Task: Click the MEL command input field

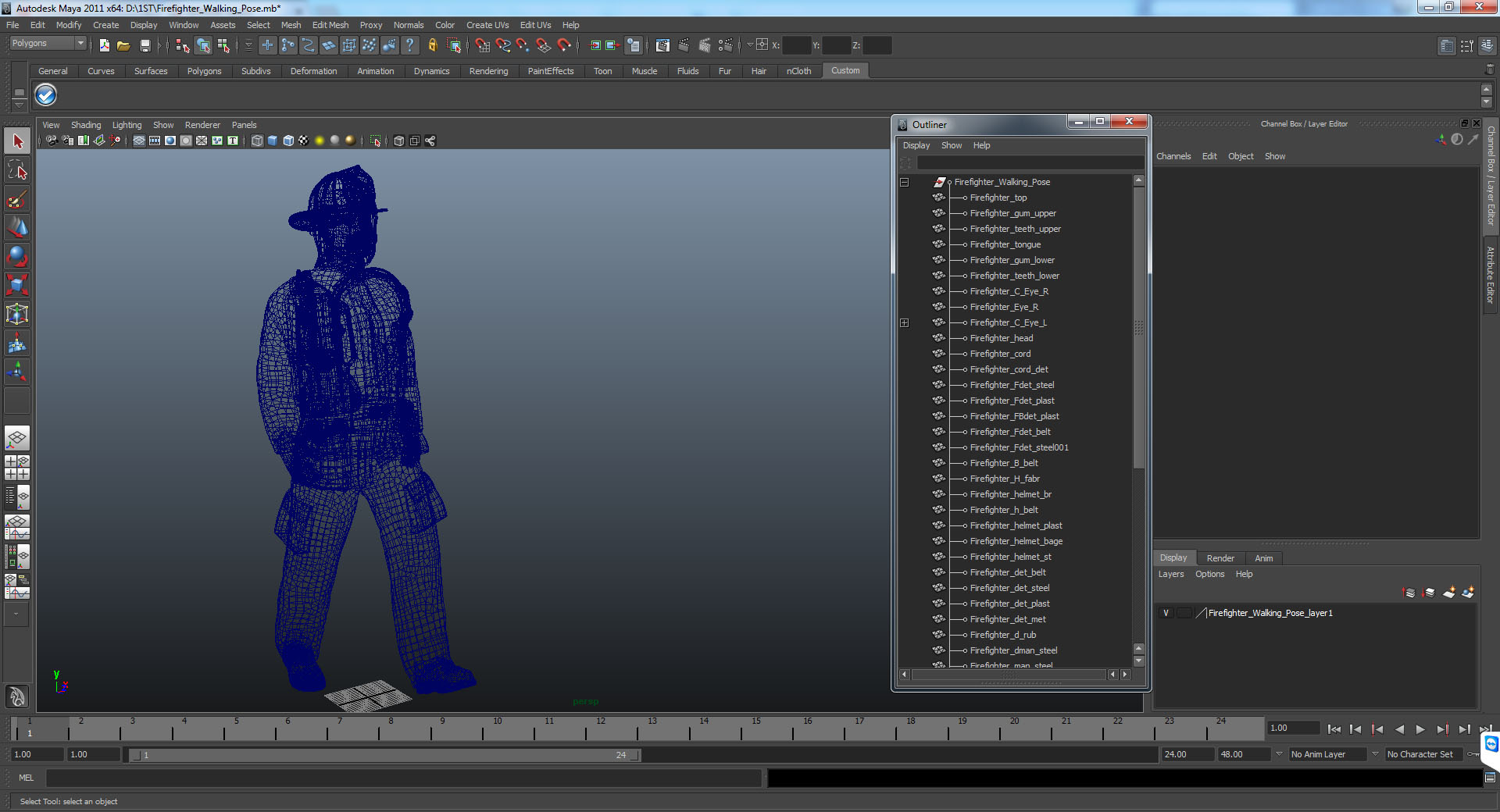Action: (404, 778)
